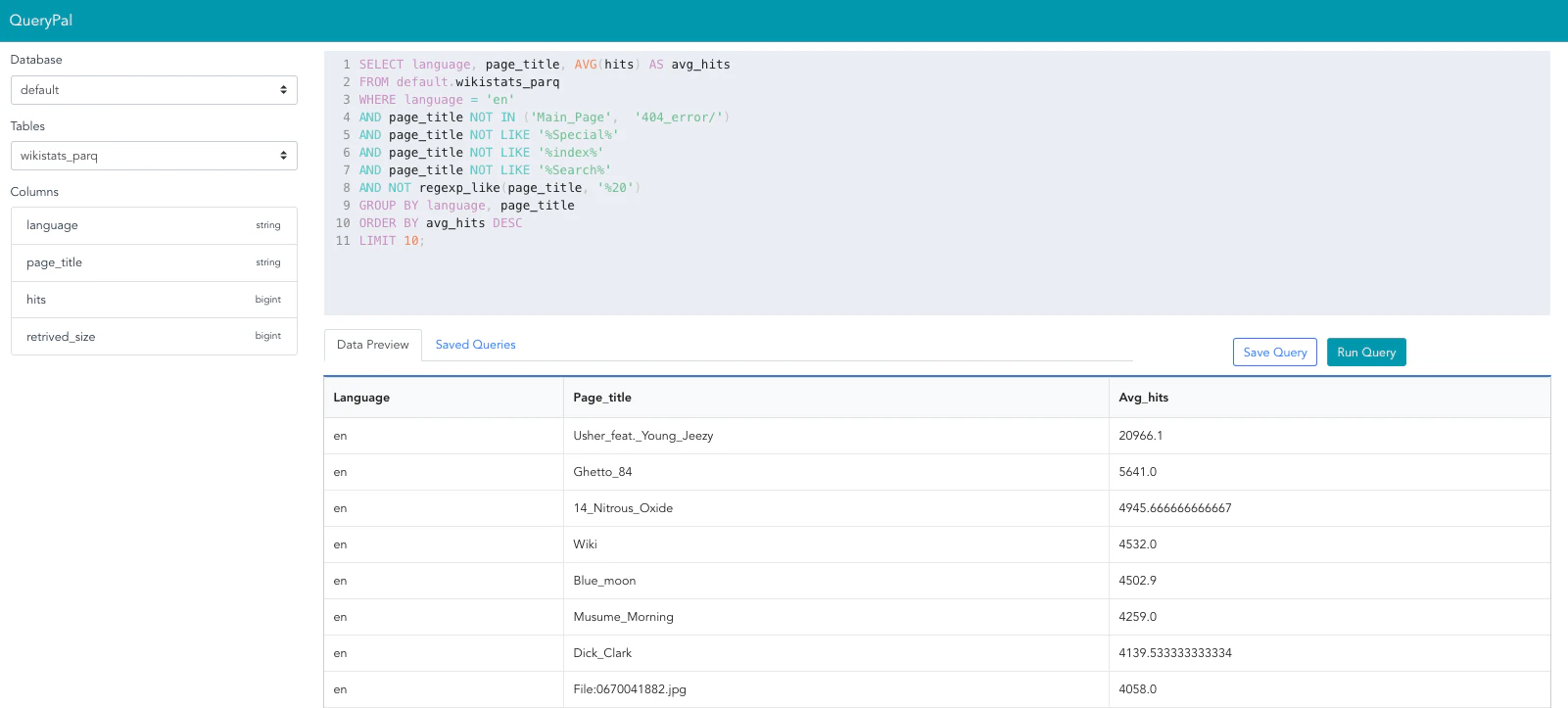The image size is (1568, 708).
Task: Click the QueryPal logo text
Action: click(x=41, y=21)
